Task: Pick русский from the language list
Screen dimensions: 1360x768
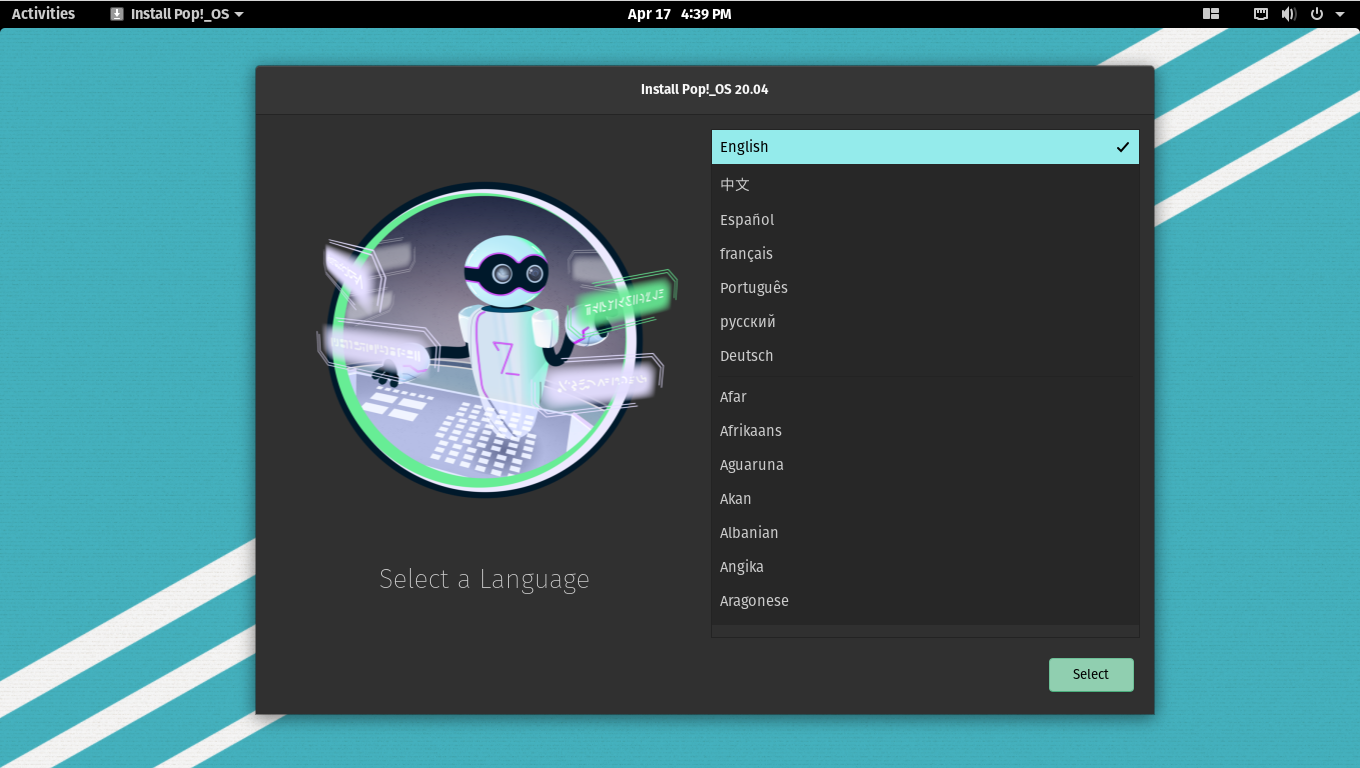Action: pos(925,322)
